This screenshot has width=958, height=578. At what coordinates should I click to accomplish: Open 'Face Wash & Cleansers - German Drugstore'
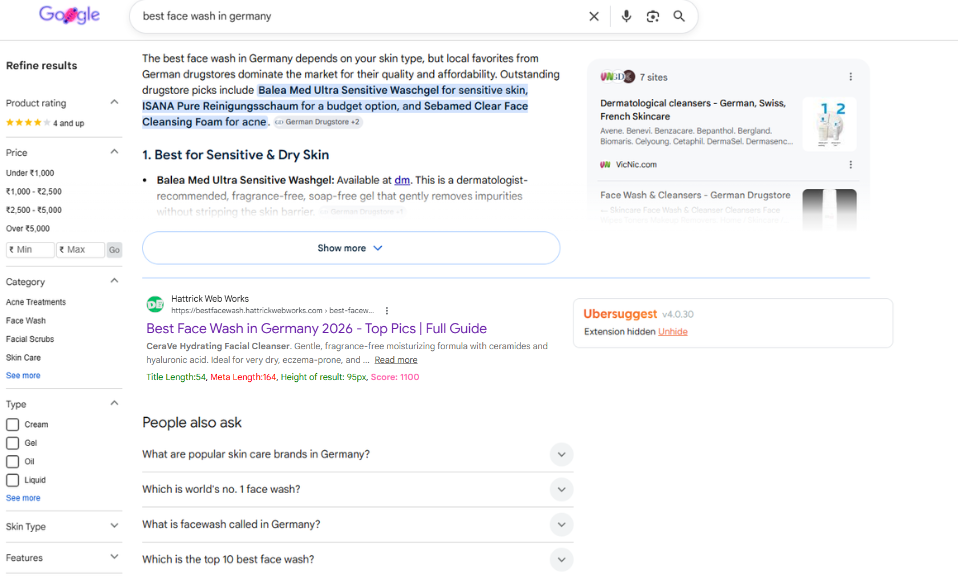pyautogui.click(x=695, y=196)
